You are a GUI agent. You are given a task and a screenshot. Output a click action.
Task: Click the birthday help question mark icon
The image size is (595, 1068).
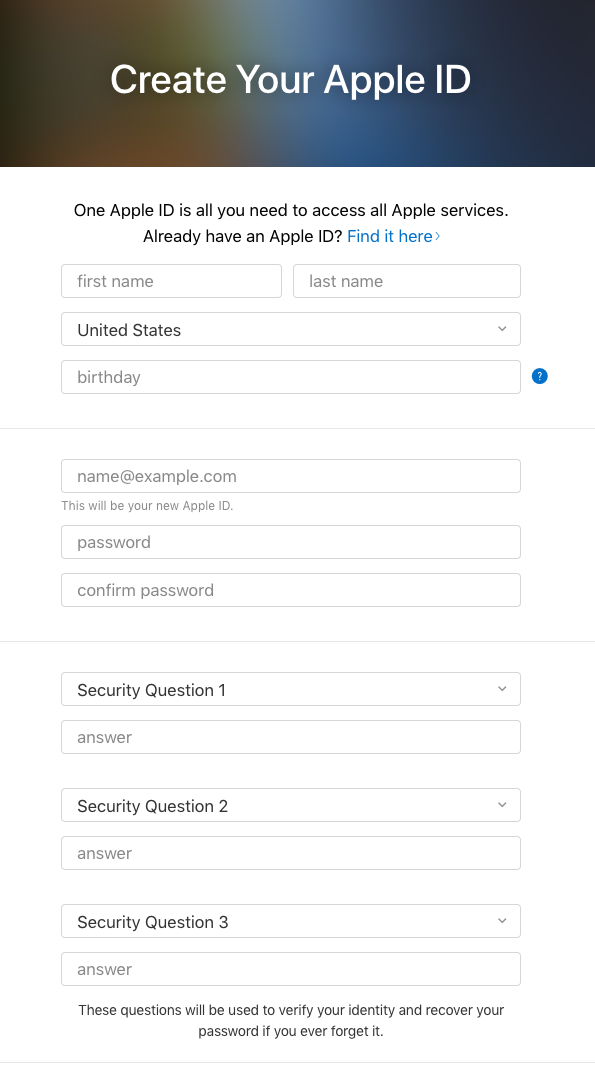(x=539, y=376)
